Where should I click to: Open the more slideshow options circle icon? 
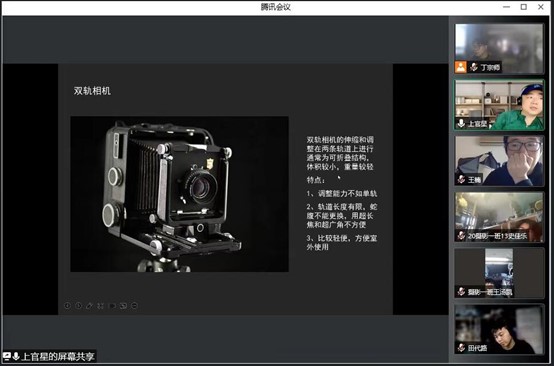pos(134,306)
